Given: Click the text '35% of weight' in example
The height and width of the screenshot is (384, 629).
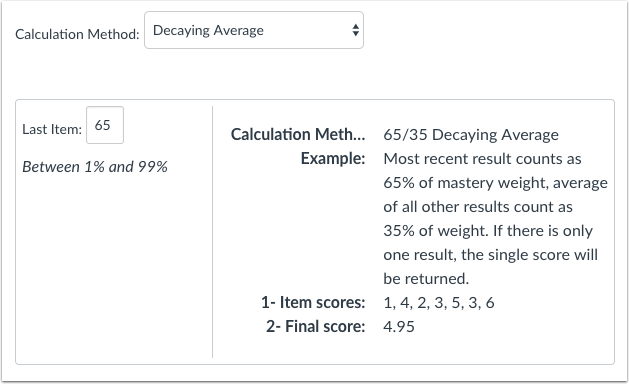Looking at the screenshot, I should 435,231.
